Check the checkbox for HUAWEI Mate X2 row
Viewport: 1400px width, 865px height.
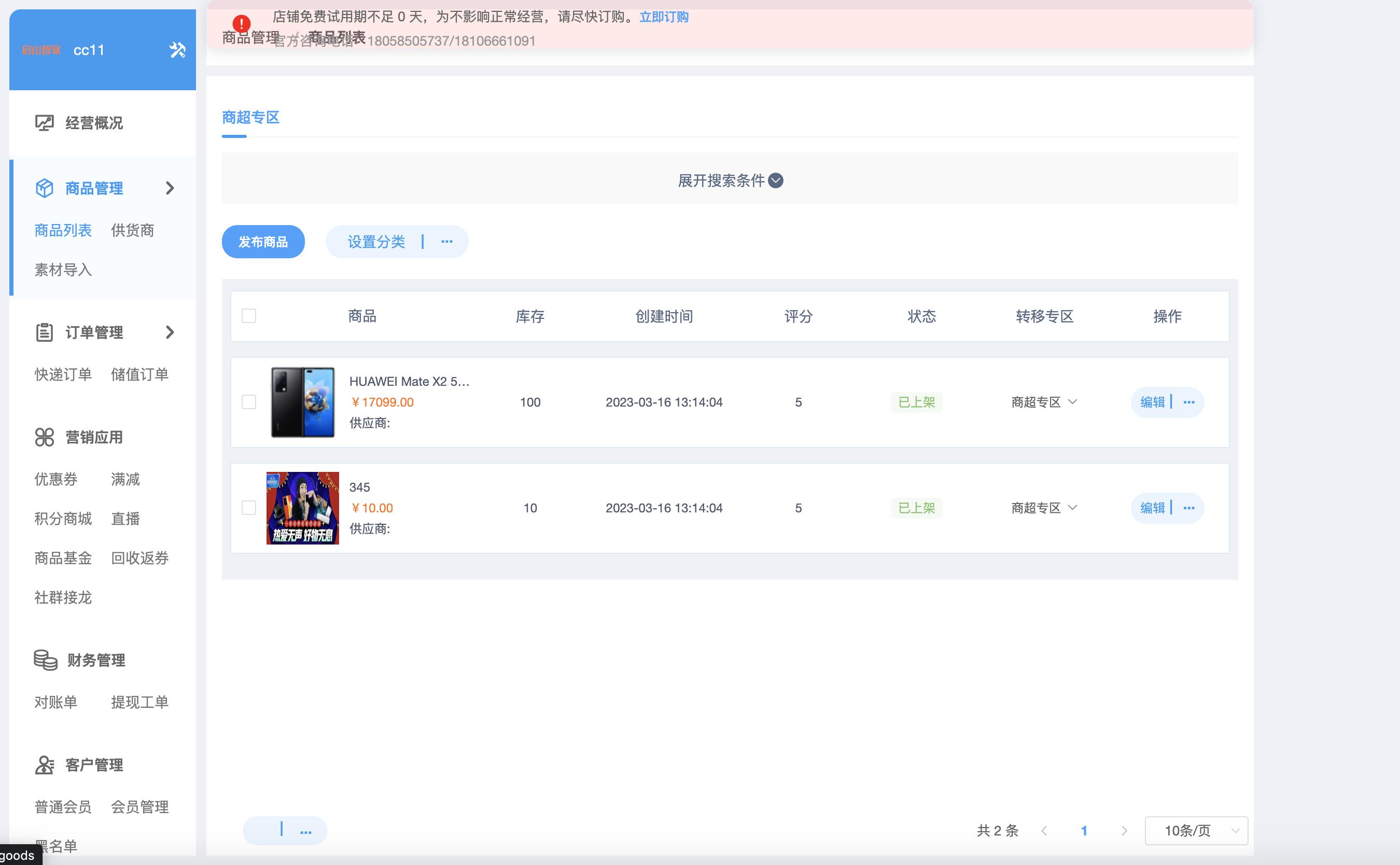(249, 402)
